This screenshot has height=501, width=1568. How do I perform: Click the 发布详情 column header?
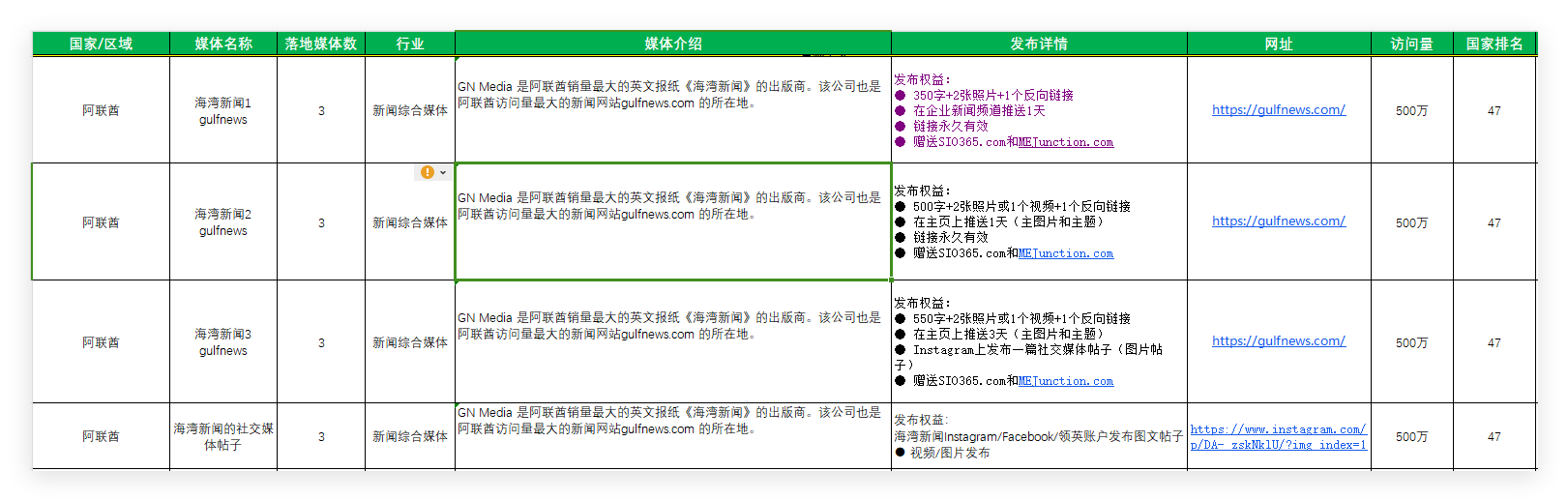click(1039, 44)
